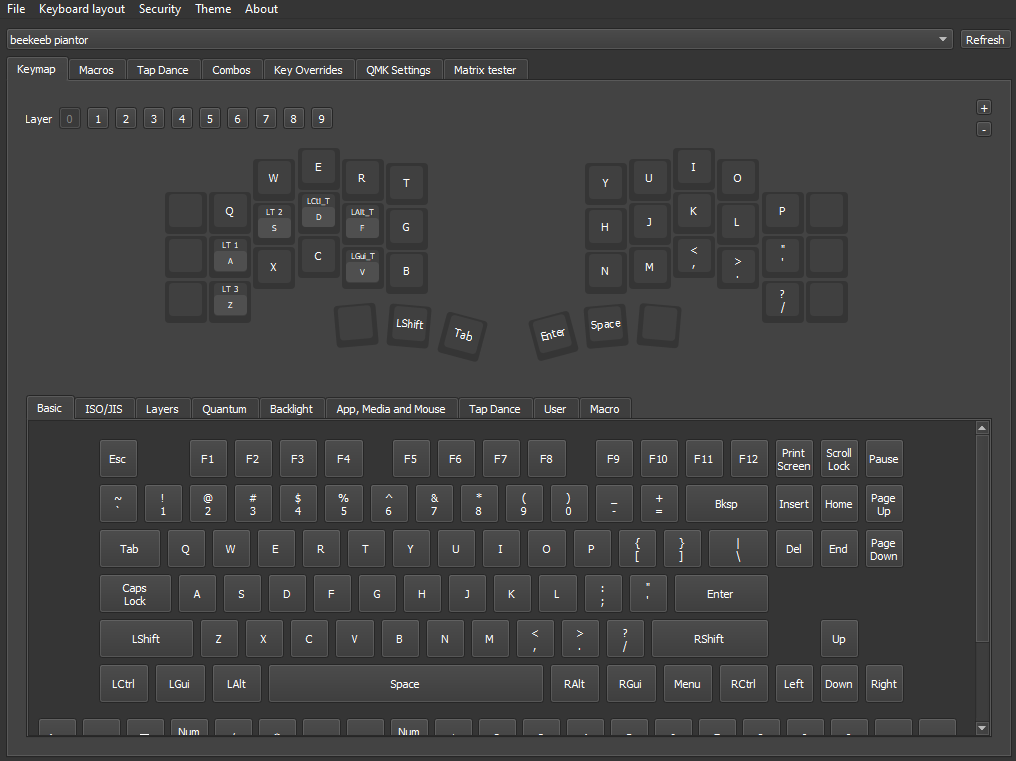Switch to the Tap Dance top tab

[162, 70]
